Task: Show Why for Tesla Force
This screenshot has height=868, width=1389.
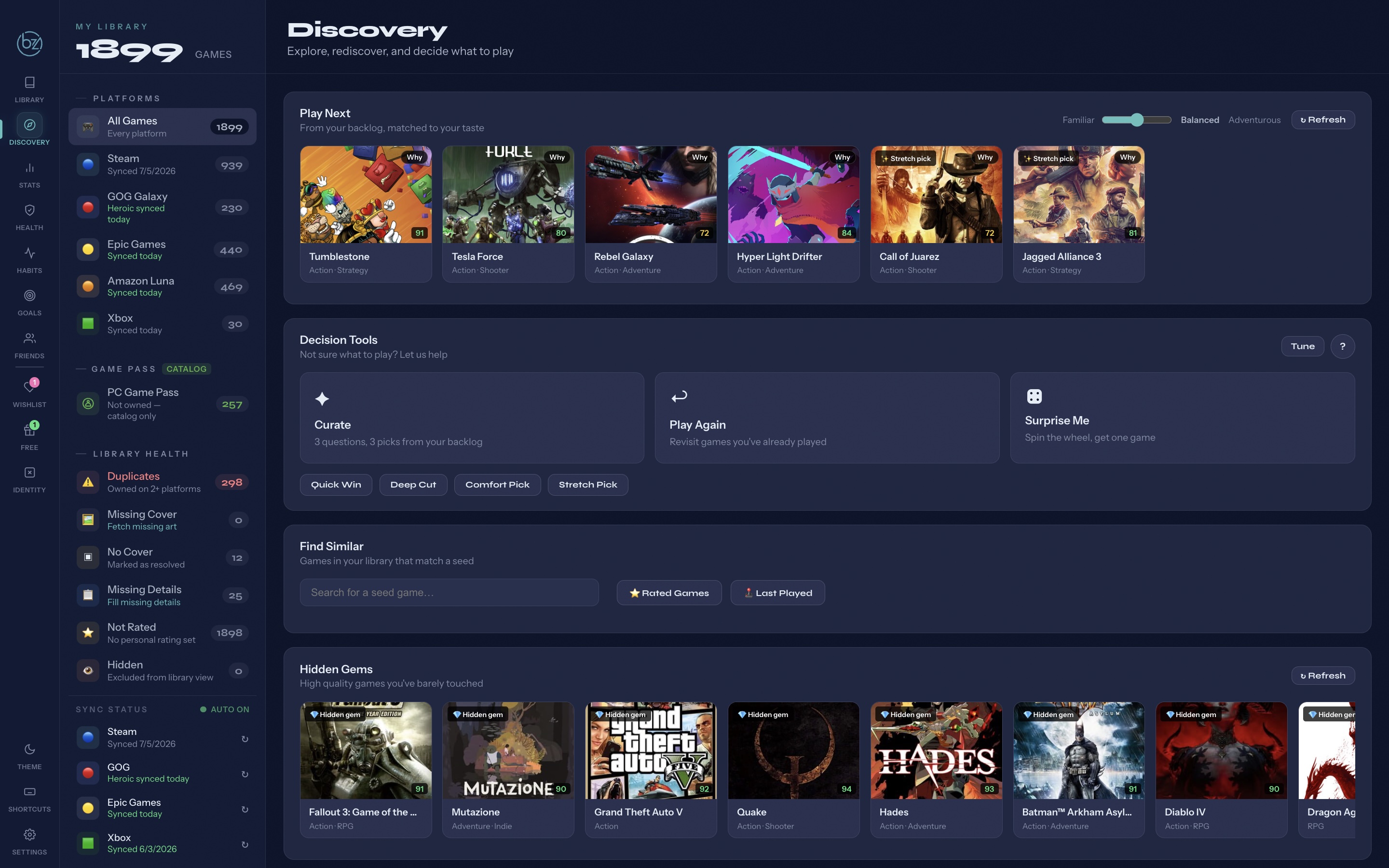Action: [x=557, y=157]
